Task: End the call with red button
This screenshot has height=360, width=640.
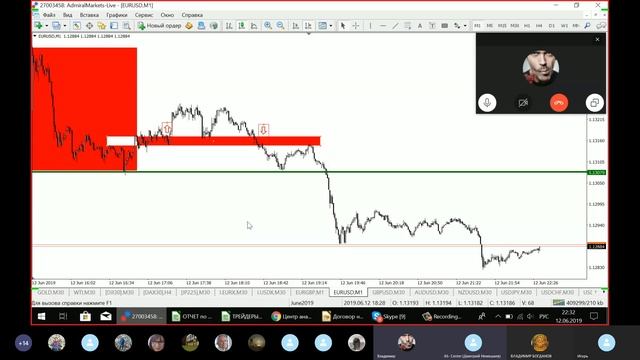Action: 559,103
